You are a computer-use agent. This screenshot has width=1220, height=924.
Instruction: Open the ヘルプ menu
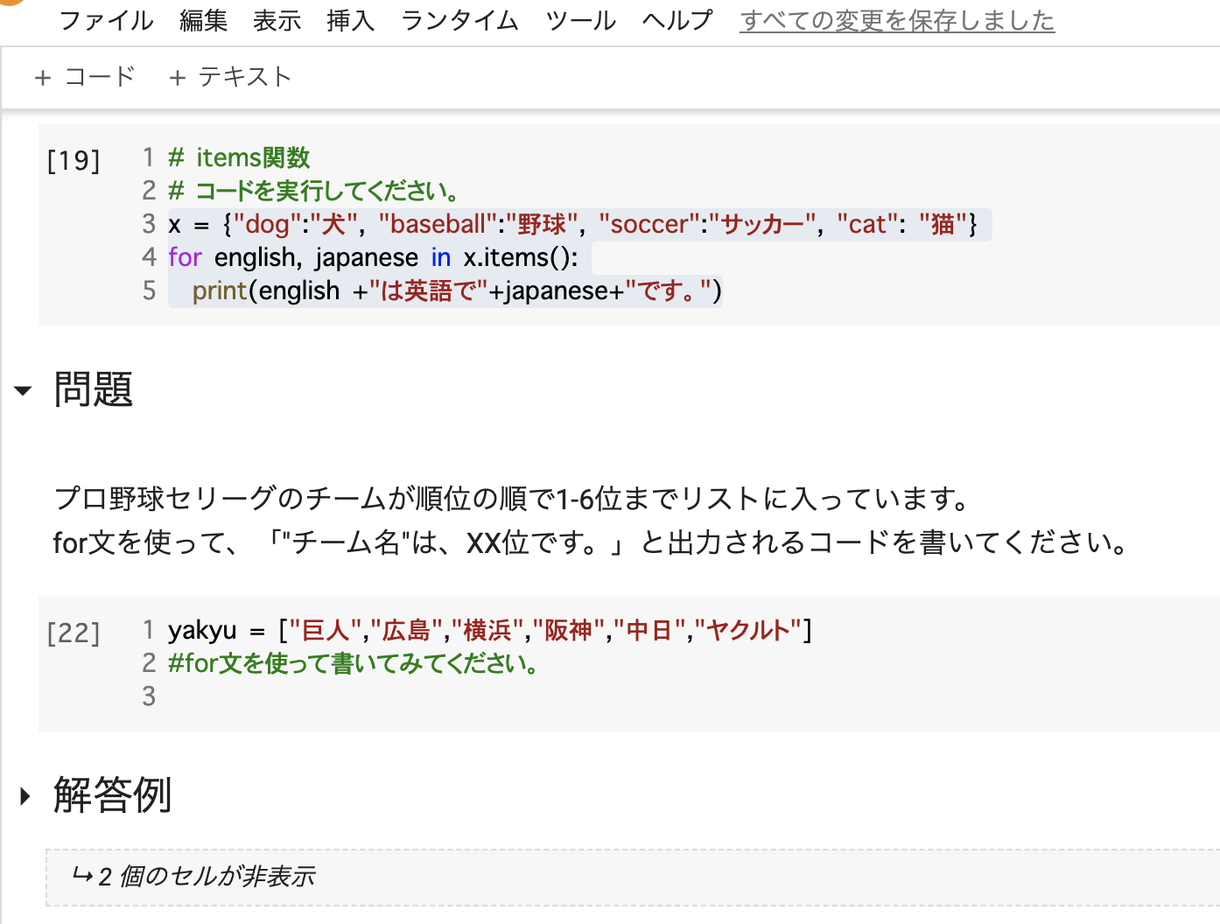point(676,20)
